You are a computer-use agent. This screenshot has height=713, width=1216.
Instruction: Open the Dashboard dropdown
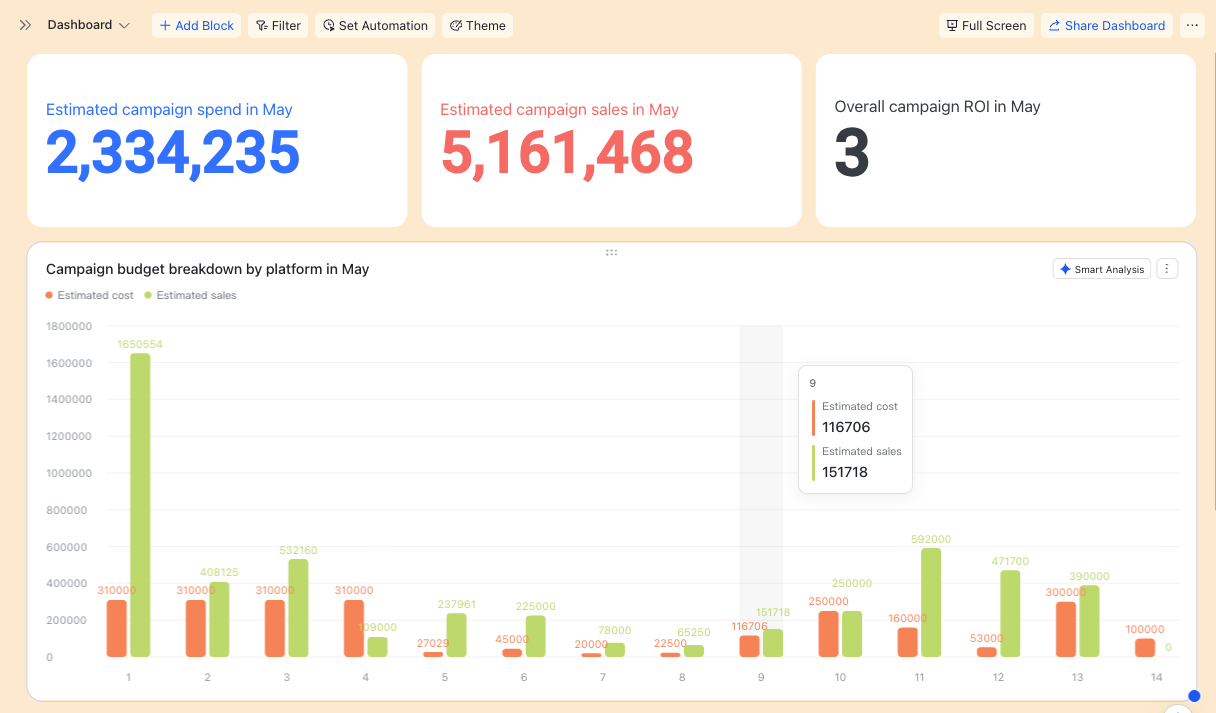click(x=89, y=25)
